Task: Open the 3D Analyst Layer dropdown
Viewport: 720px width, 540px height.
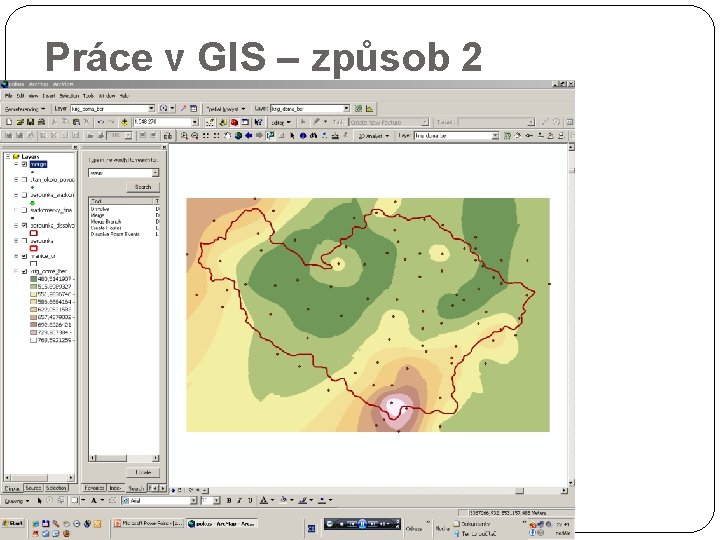Action: 495,135
